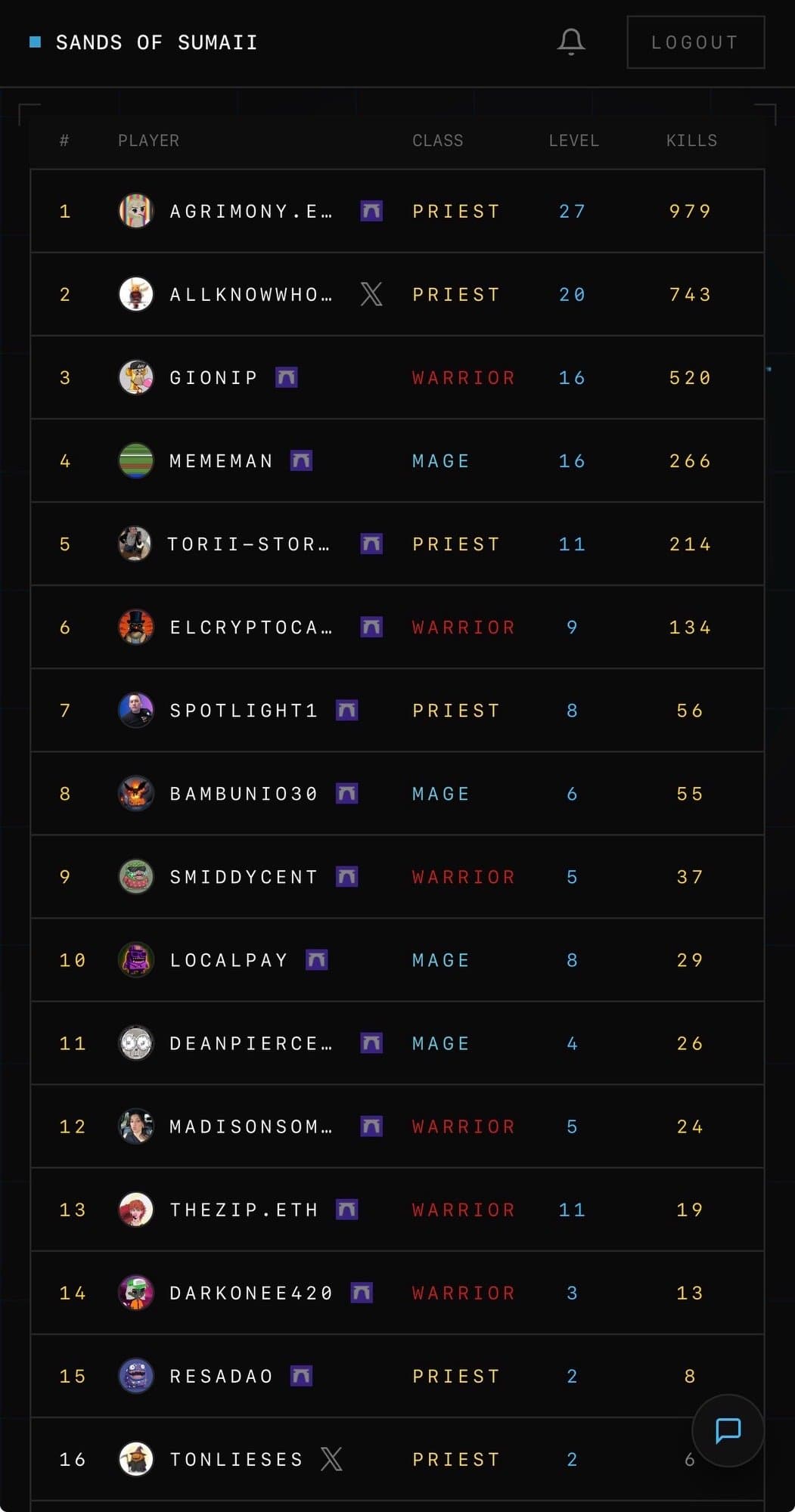Click the CLASS column header
Viewport: 795px width, 1512px height.
[x=437, y=141]
